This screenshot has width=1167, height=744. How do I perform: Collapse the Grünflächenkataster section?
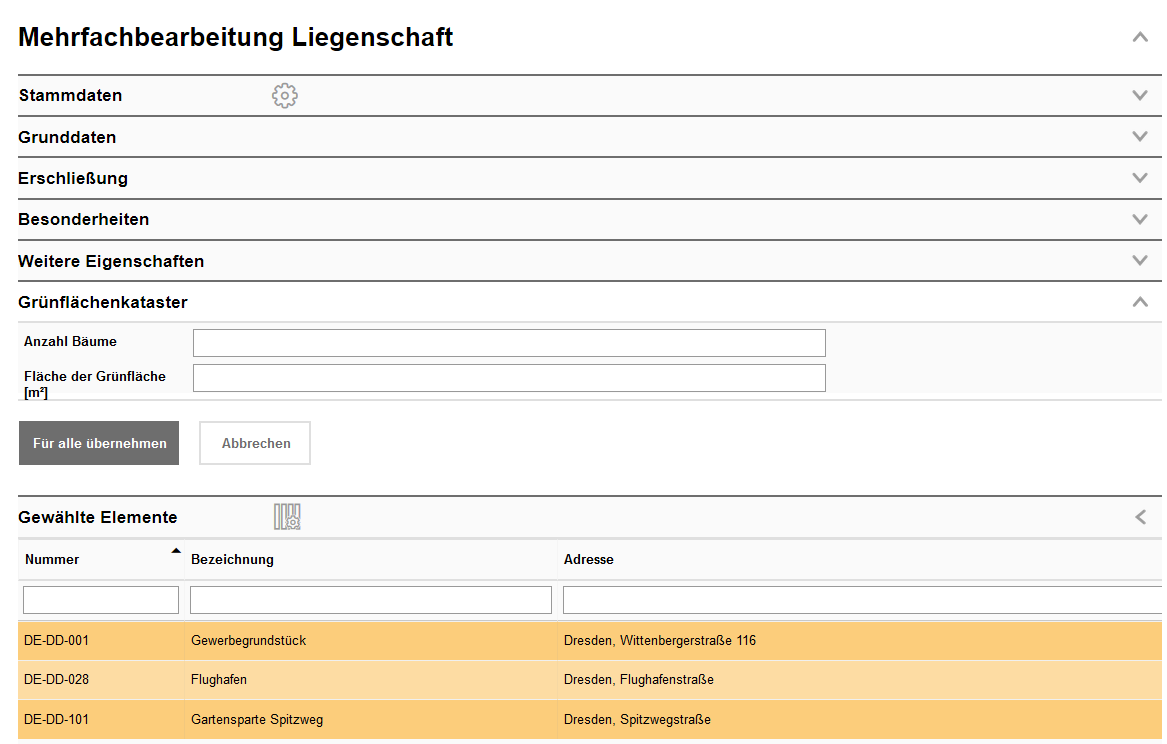1140,301
